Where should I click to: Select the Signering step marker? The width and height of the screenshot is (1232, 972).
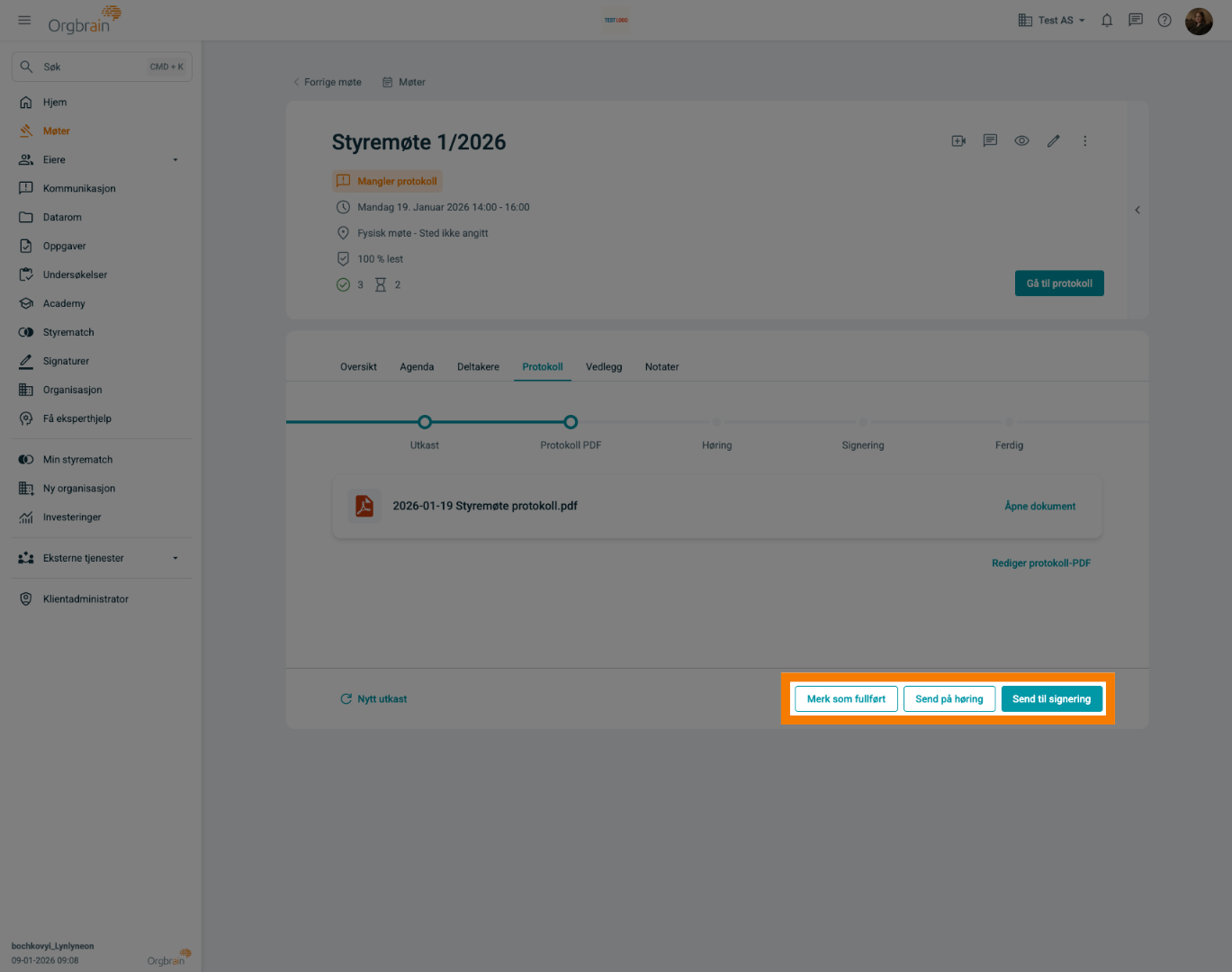(x=863, y=422)
